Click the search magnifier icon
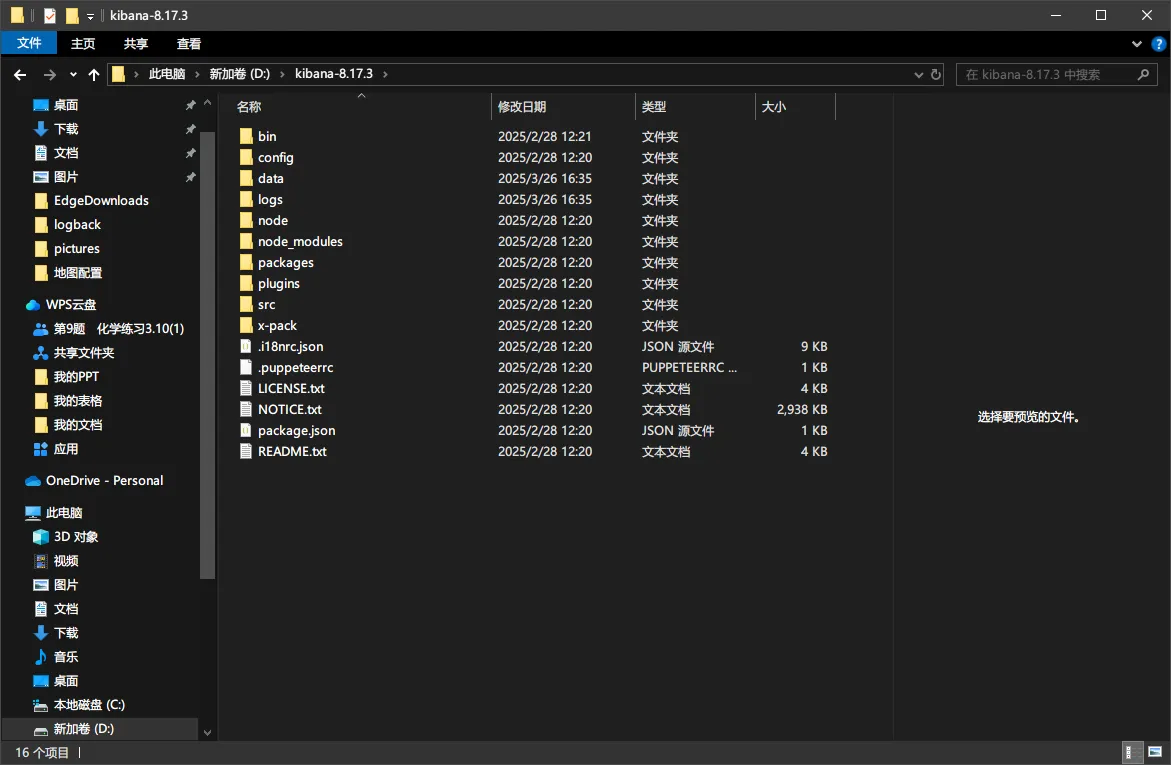The height and width of the screenshot is (765, 1171). (x=1143, y=75)
